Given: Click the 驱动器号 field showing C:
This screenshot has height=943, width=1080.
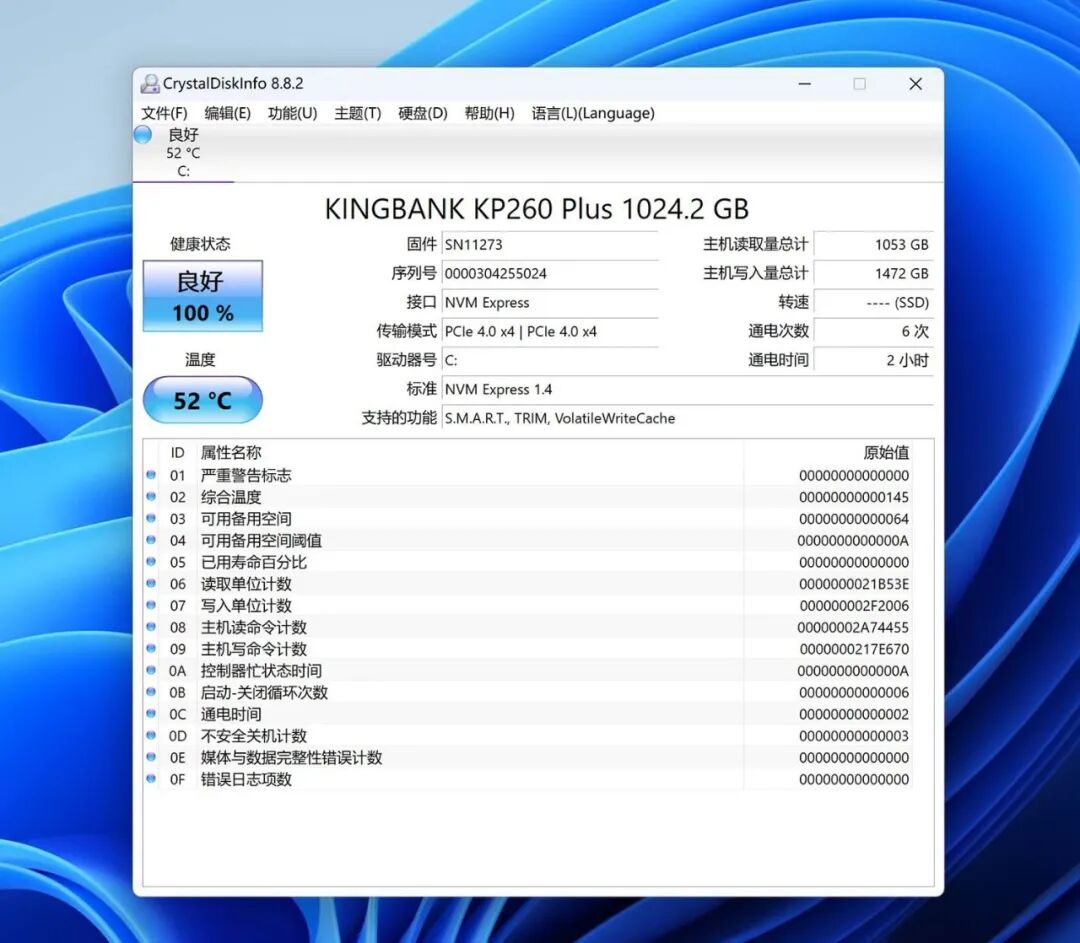Looking at the screenshot, I should coord(550,360).
